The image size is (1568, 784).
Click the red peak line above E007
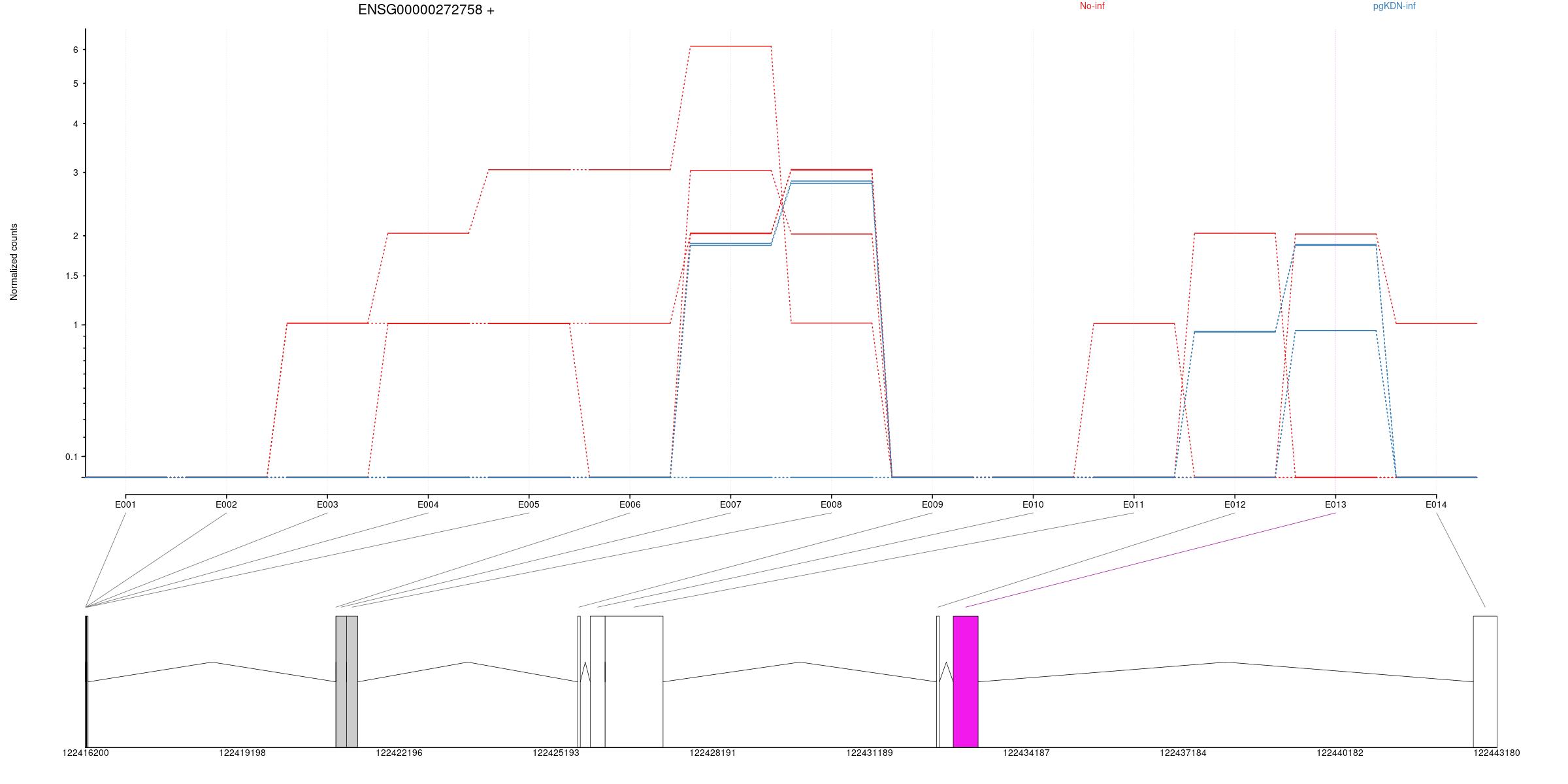pos(730,46)
